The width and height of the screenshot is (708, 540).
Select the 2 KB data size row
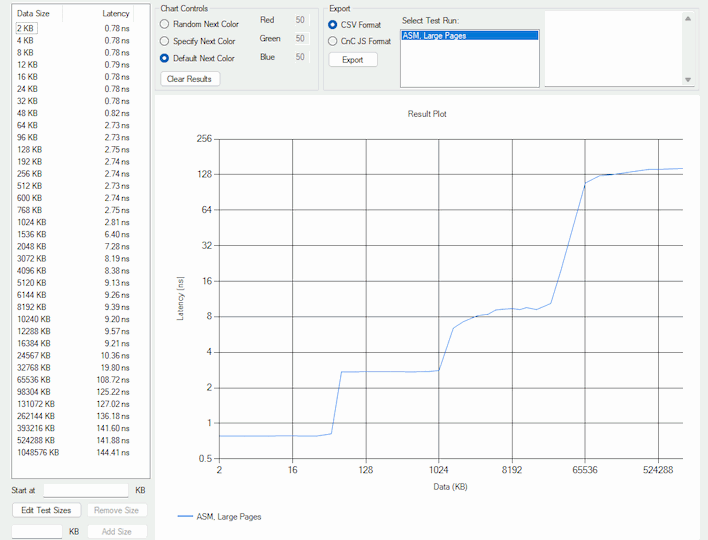(x=26, y=29)
